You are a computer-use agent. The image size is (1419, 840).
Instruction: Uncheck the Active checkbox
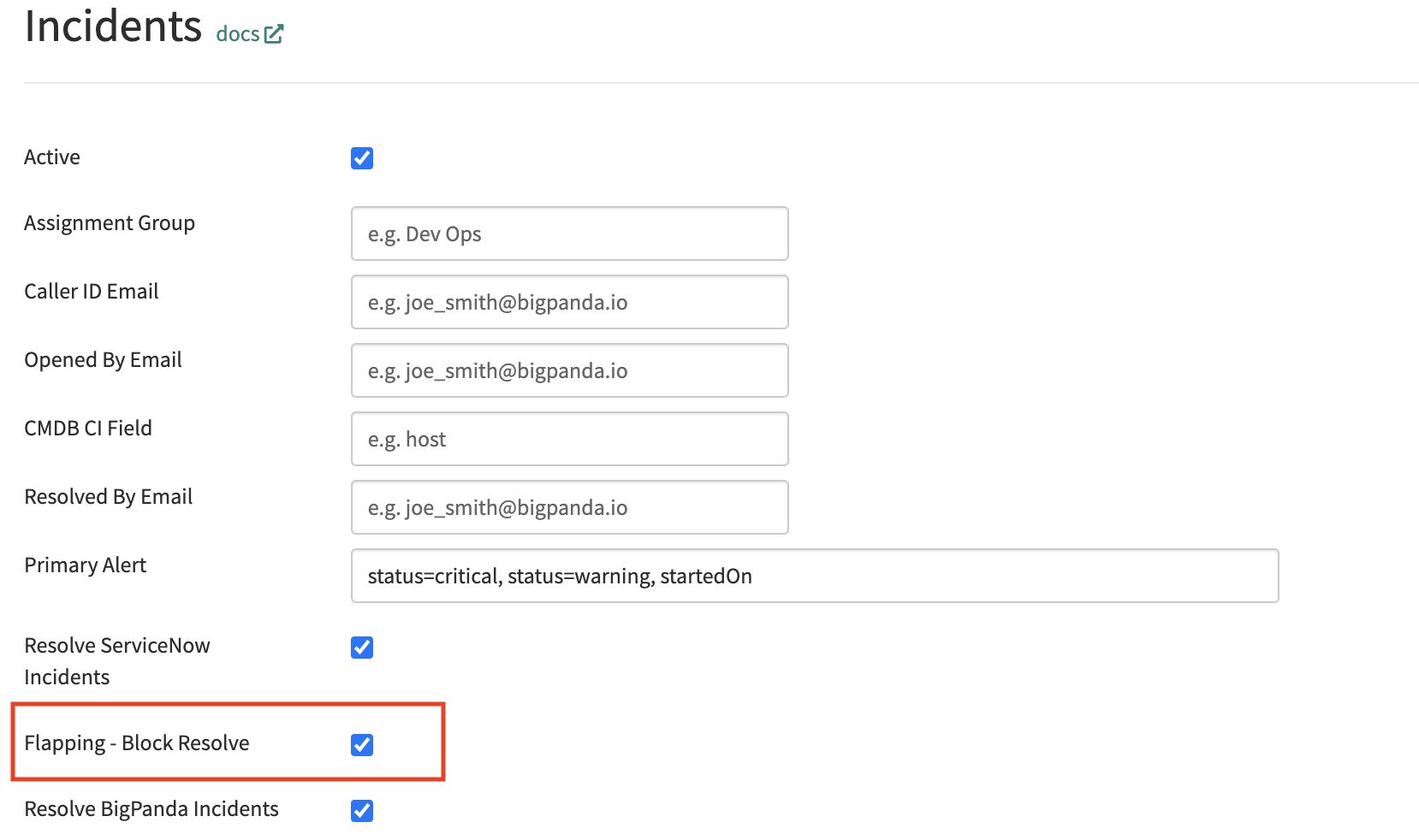click(x=362, y=158)
